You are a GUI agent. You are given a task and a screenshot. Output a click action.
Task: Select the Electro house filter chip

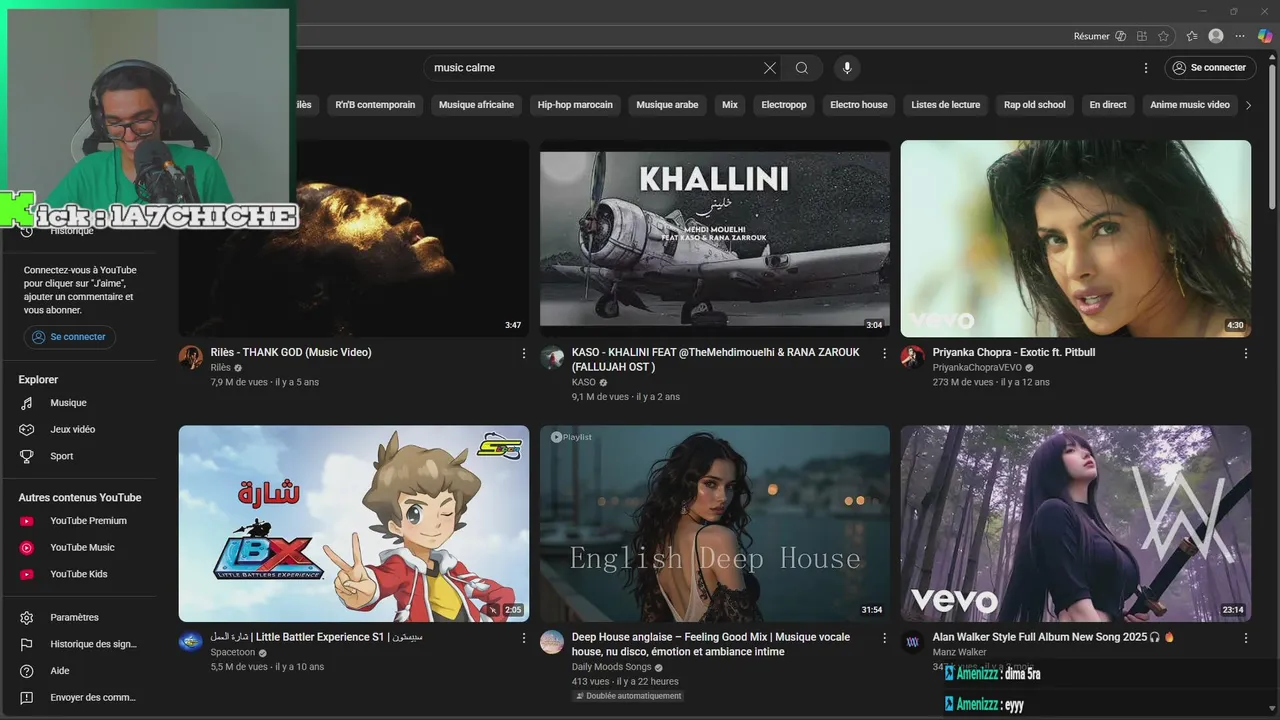[859, 105]
